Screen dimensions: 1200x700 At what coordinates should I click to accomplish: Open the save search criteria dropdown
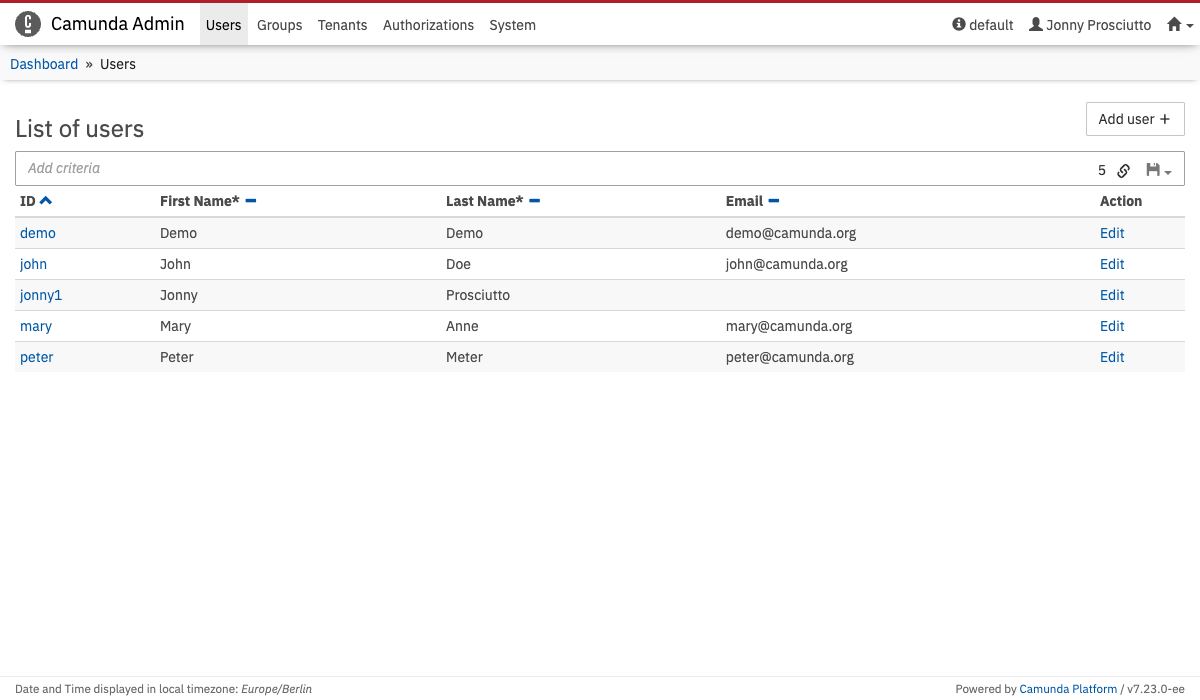point(1158,170)
